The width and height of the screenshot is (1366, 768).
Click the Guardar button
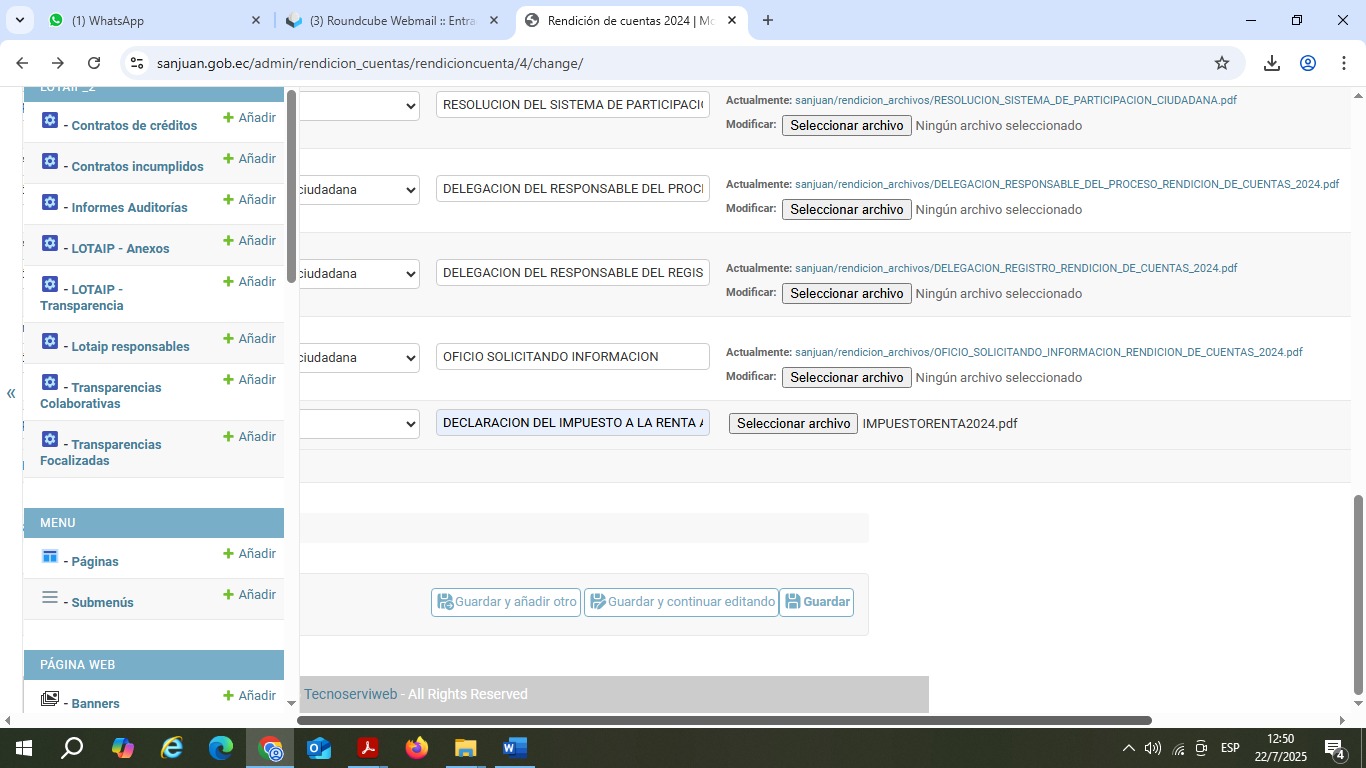[x=816, y=602]
